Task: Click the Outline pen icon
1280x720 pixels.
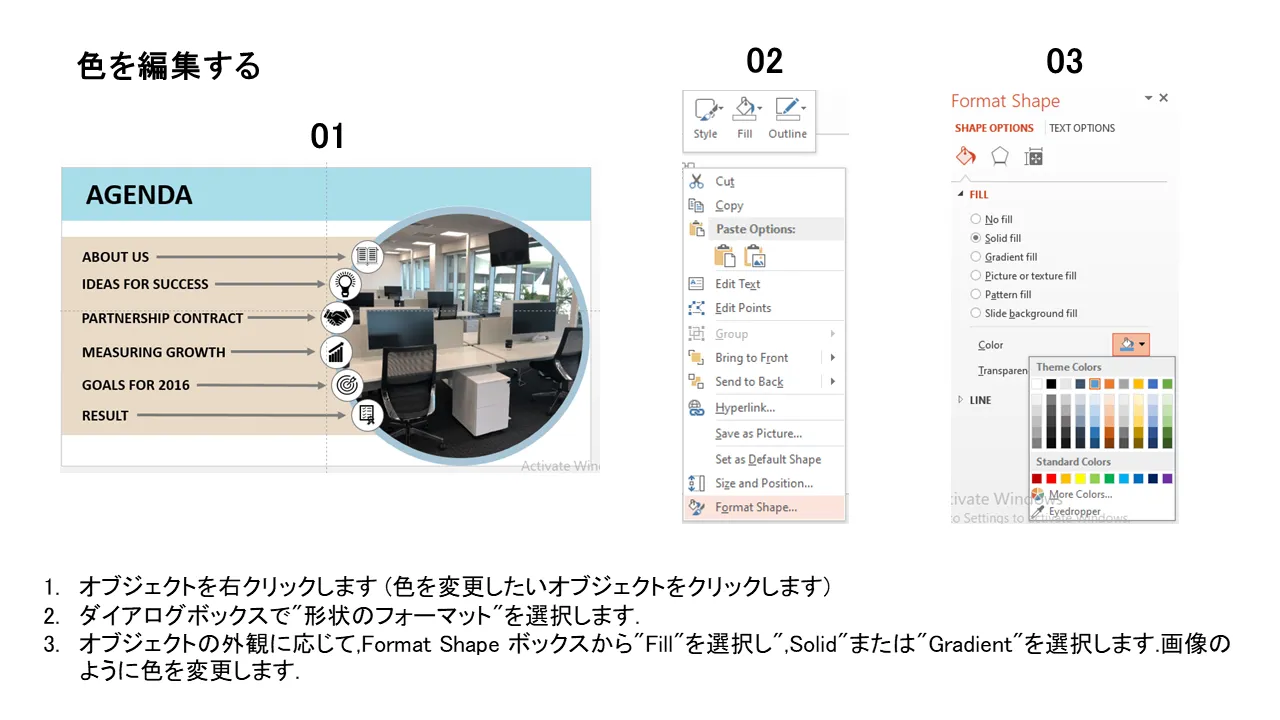Action: (x=788, y=110)
